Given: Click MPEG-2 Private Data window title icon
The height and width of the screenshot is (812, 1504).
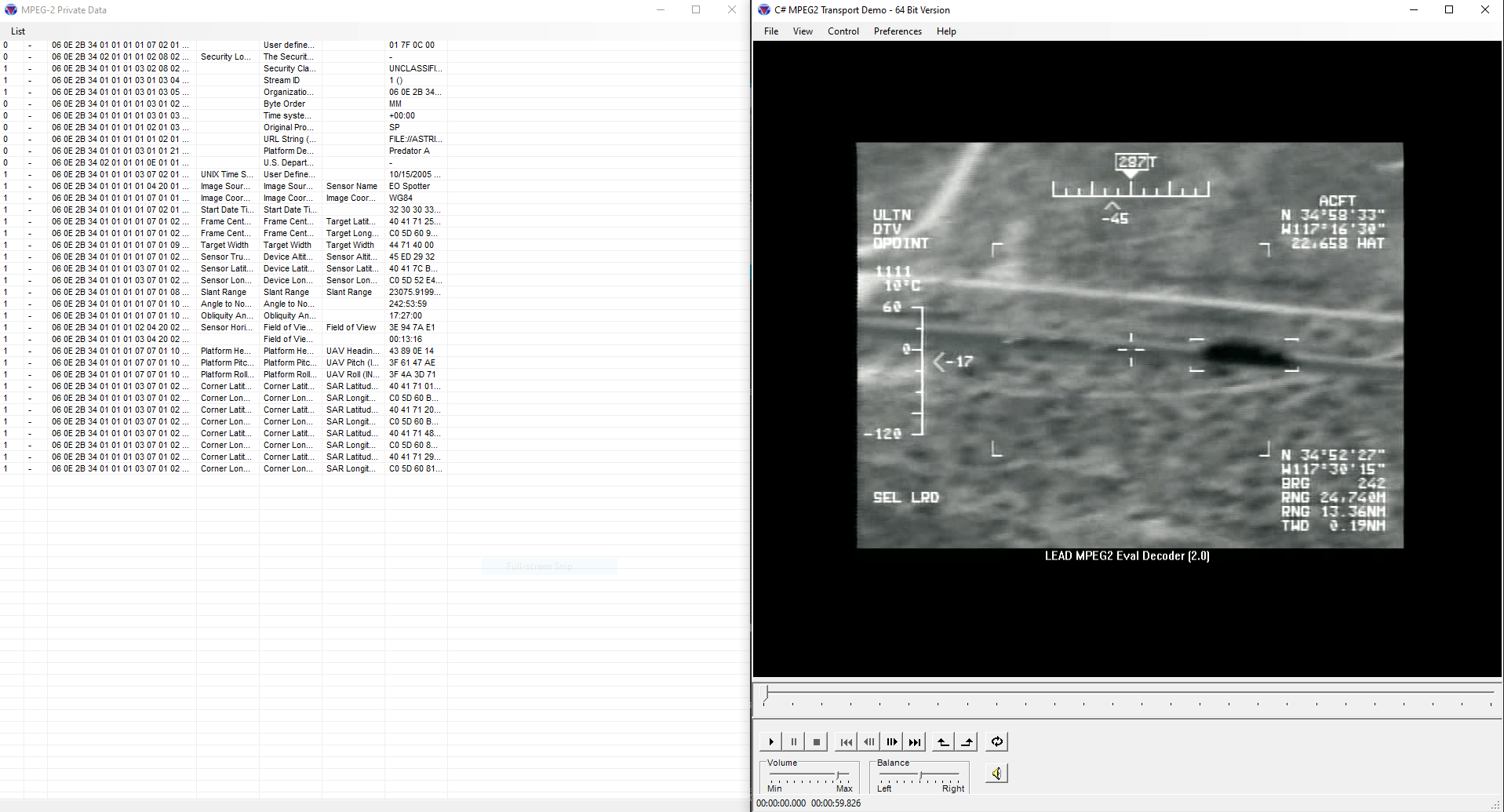Looking at the screenshot, I should coord(11,9).
